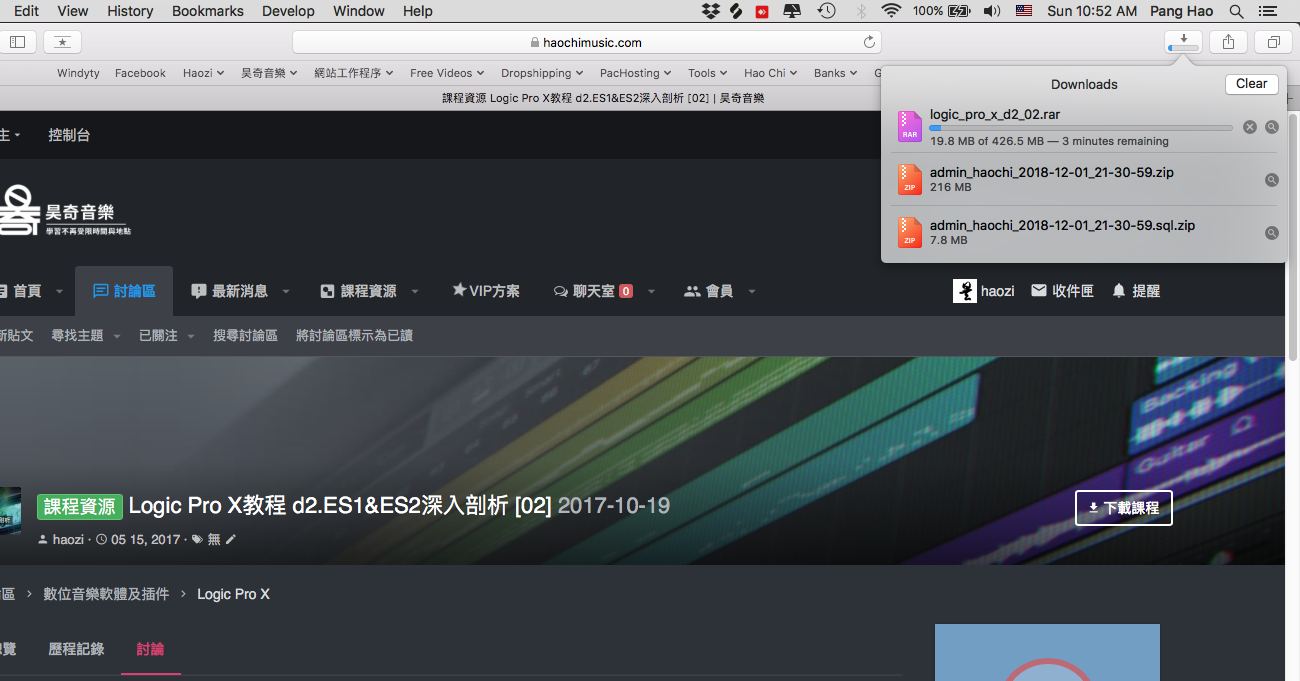Open the Bluetooth menu bar icon
Viewport: 1300px width, 681px height.
(x=860, y=11)
